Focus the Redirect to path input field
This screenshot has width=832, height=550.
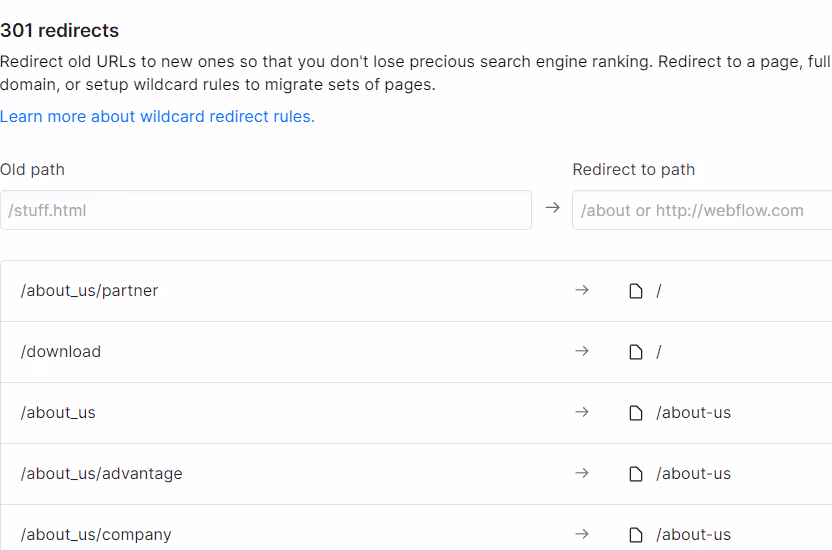click(x=702, y=210)
